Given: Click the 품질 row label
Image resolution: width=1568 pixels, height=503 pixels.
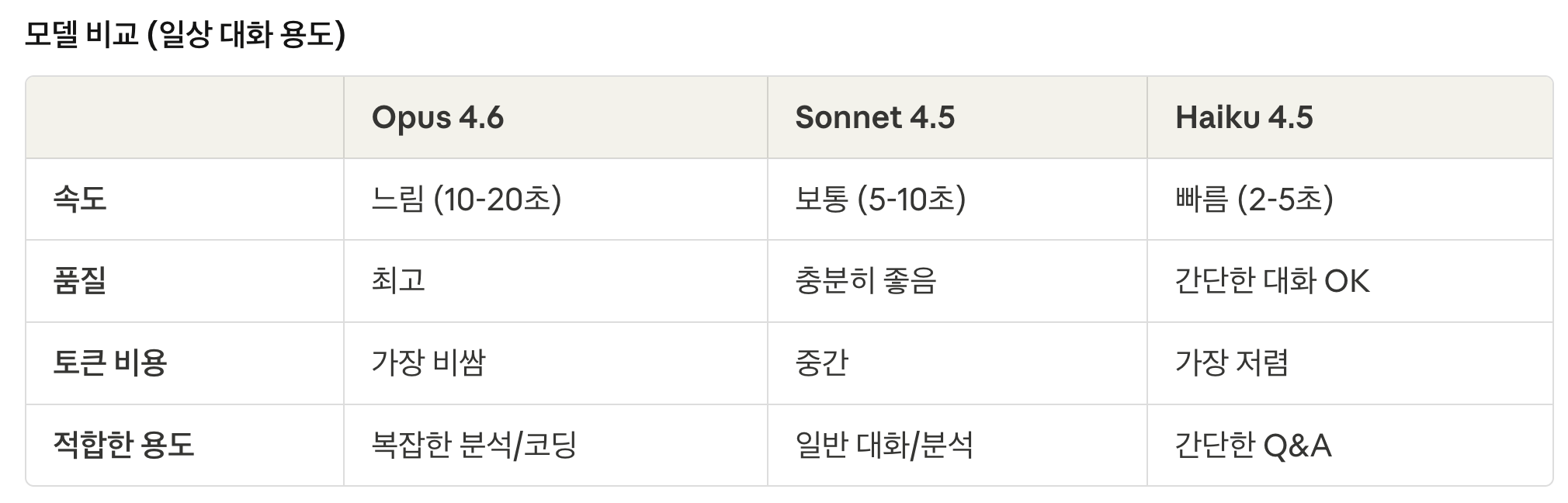Looking at the screenshot, I should [79, 281].
